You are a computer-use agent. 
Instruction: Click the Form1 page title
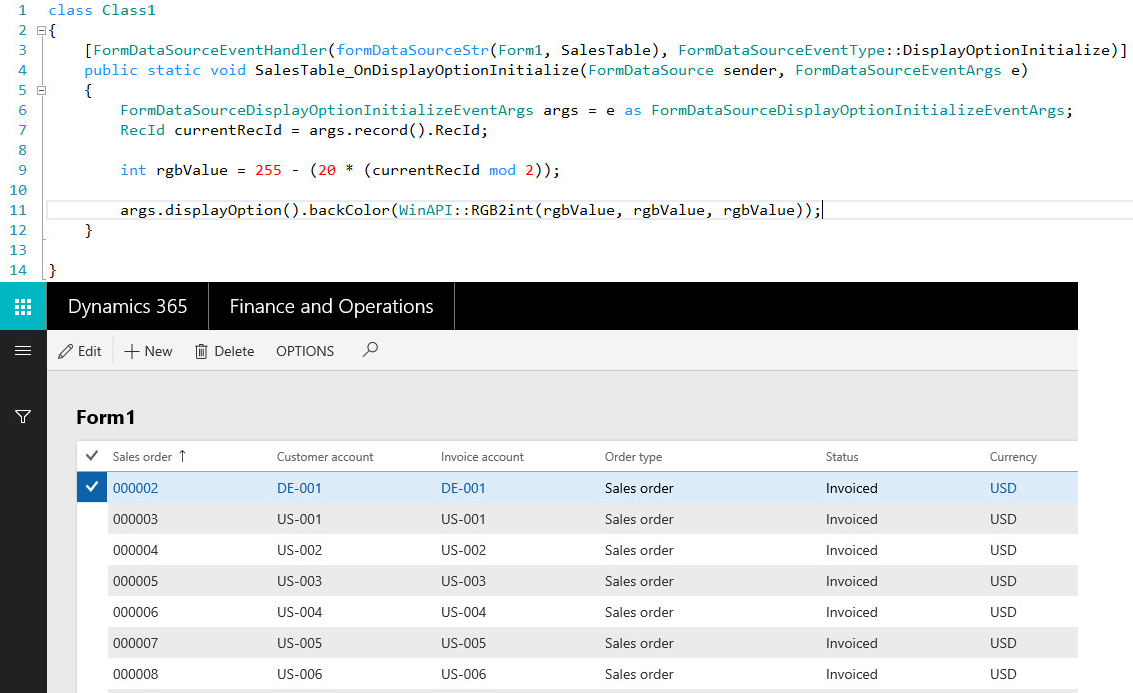coord(105,418)
